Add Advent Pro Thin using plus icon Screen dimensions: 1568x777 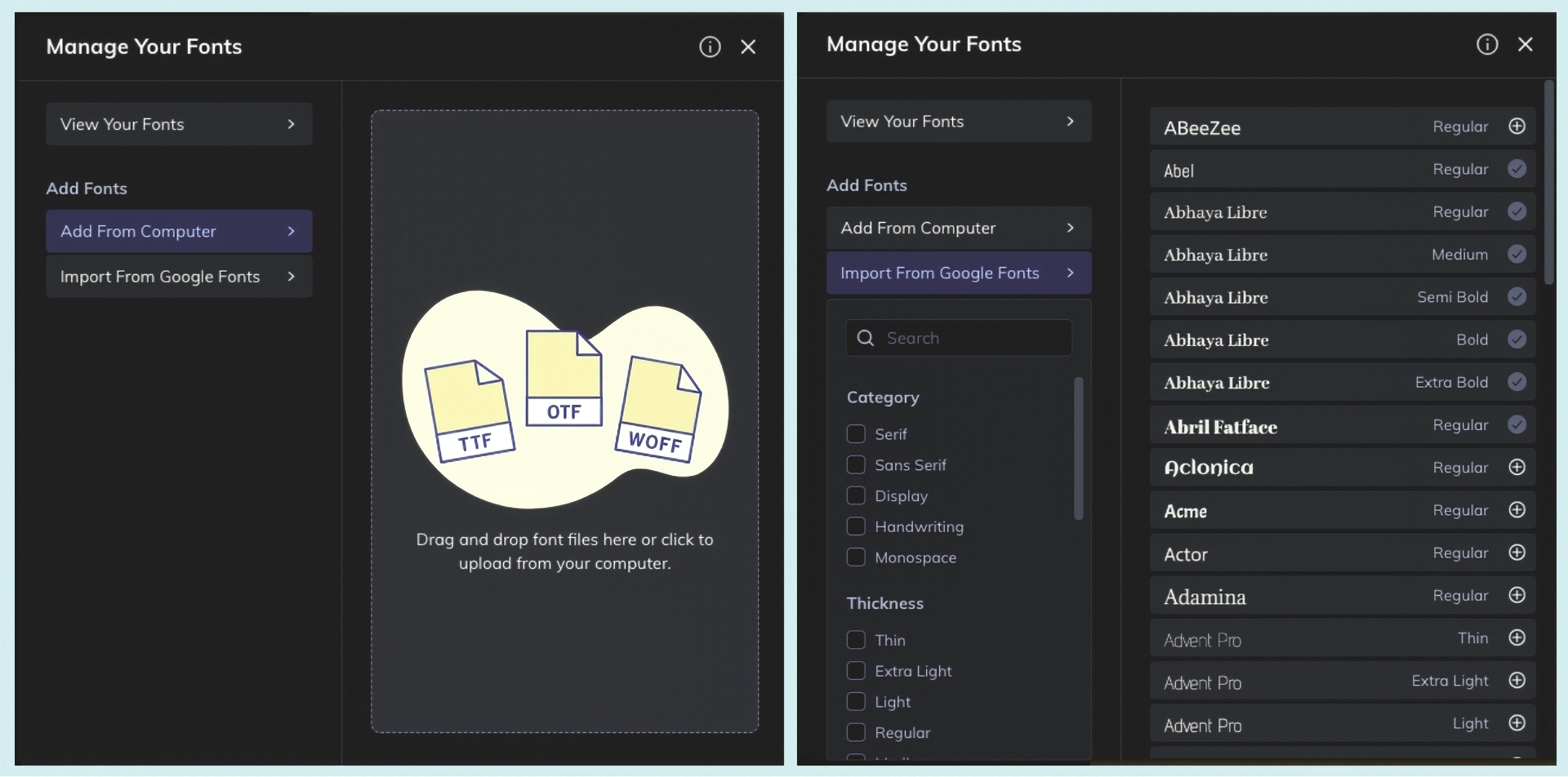point(1517,638)
